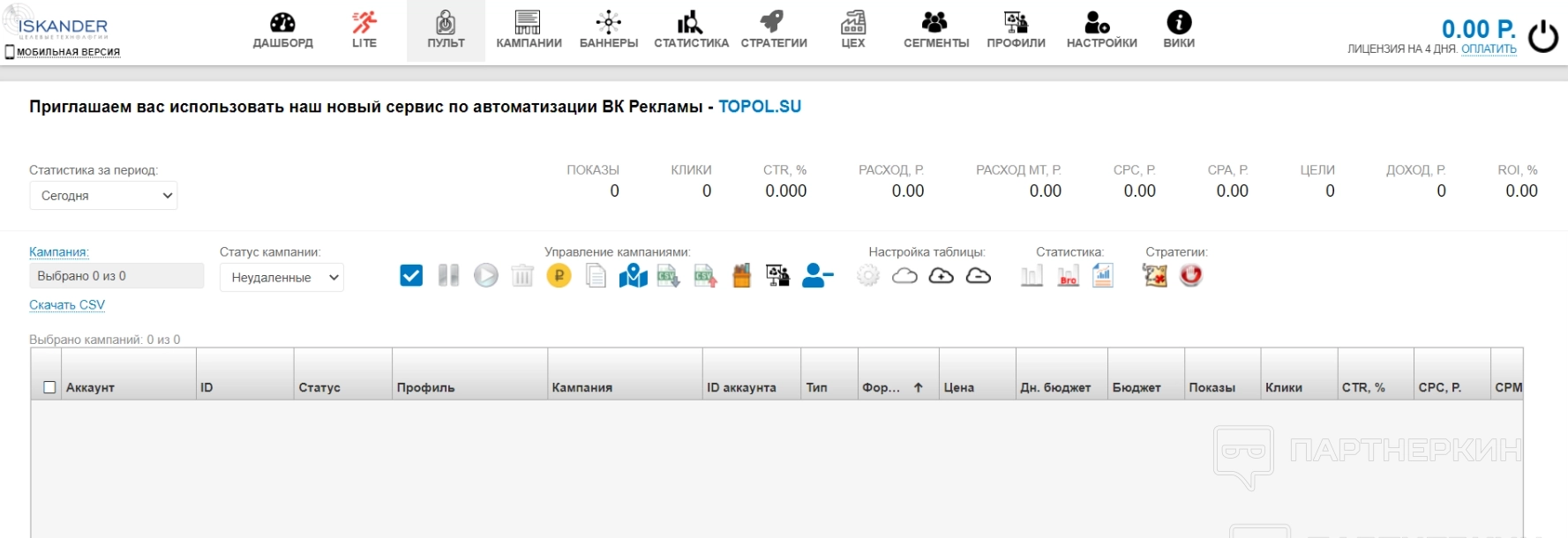
Task: Expand the campaign status dropdown 'Неудаленные'
Action: (281, 278)
